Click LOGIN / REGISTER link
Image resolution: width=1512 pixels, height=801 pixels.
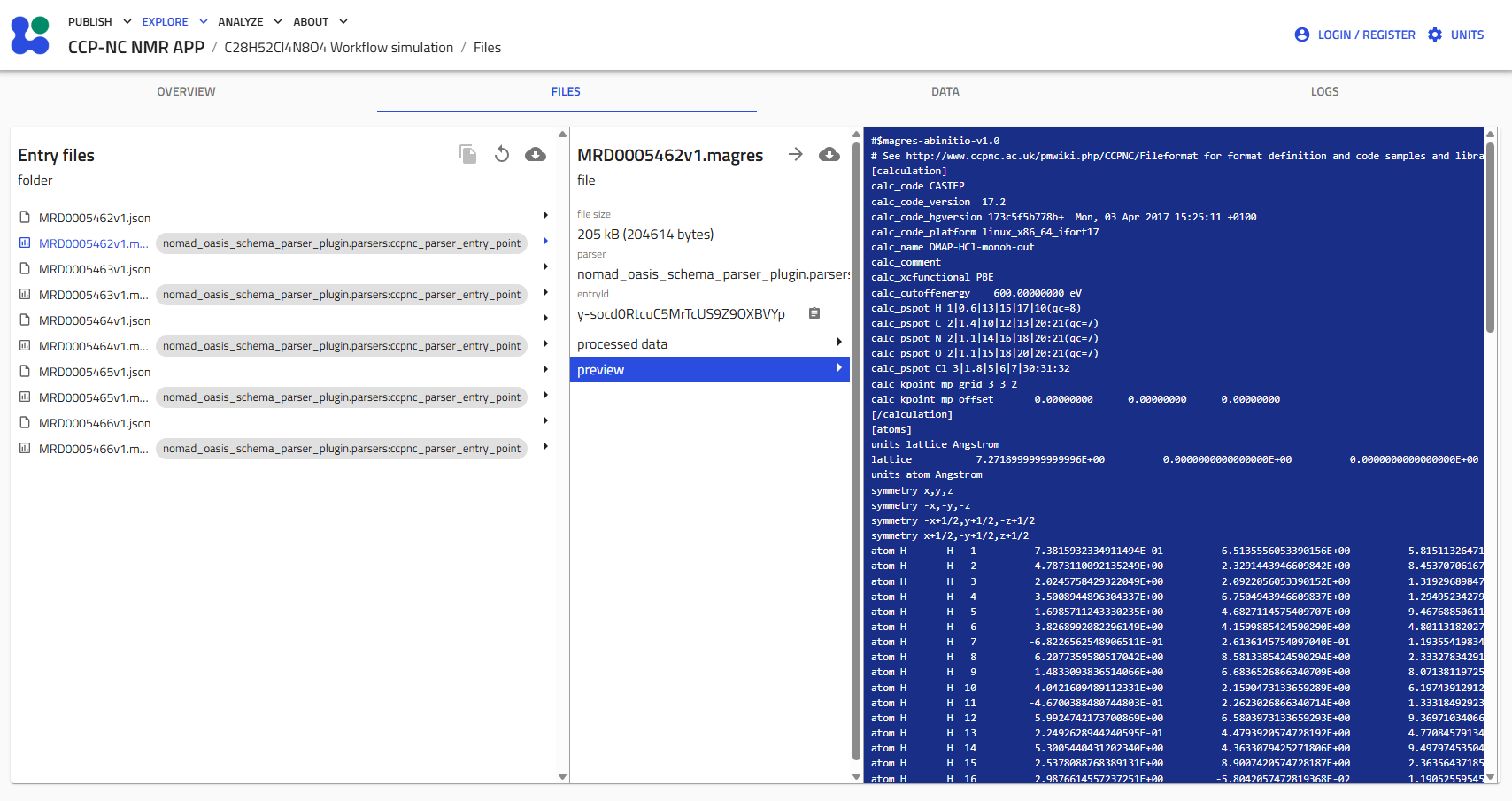tap(1366, 35)
